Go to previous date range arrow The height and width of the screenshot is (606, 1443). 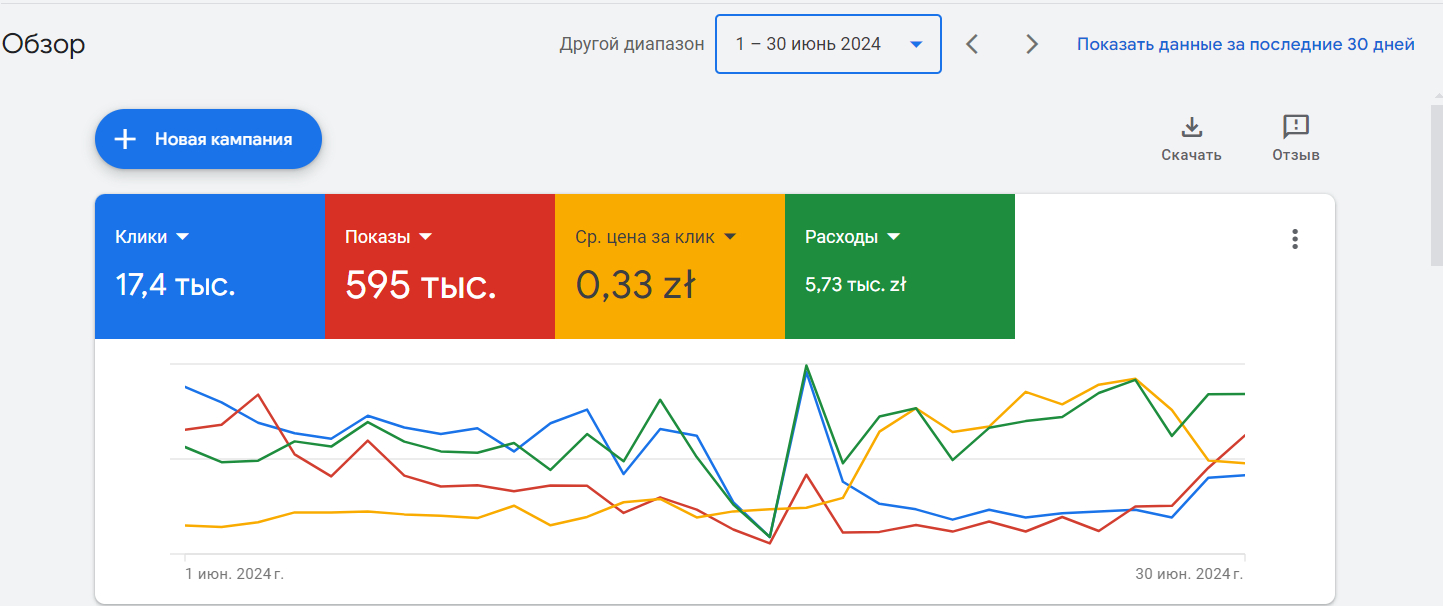(972, 44)
